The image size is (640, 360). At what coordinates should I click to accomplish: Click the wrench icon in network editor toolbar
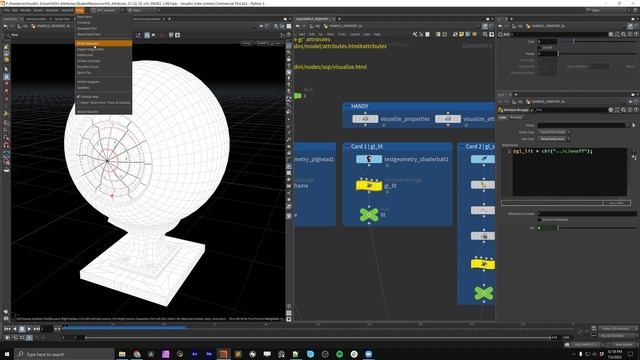tap(415, 35)
